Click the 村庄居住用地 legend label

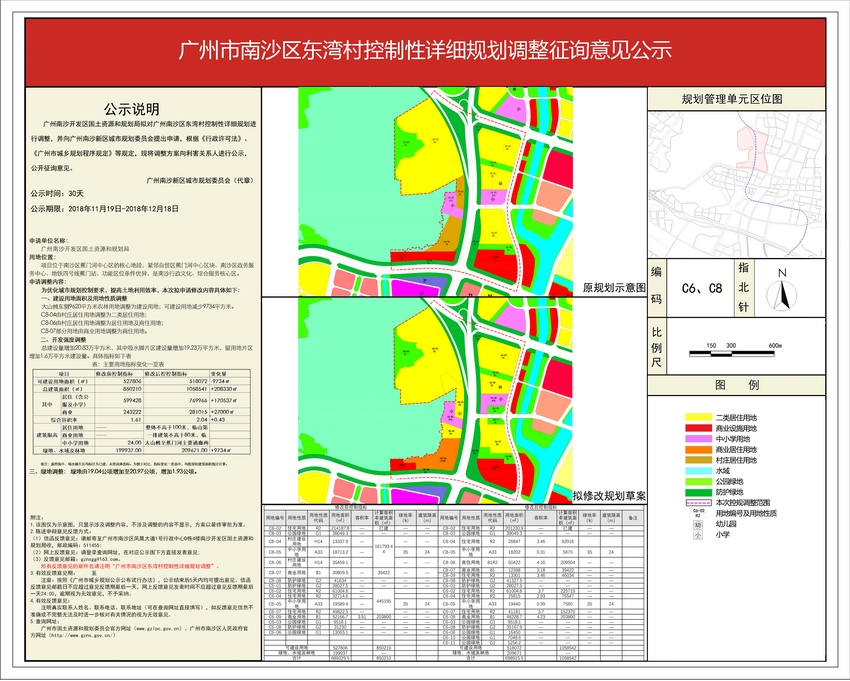pos(736,460)
